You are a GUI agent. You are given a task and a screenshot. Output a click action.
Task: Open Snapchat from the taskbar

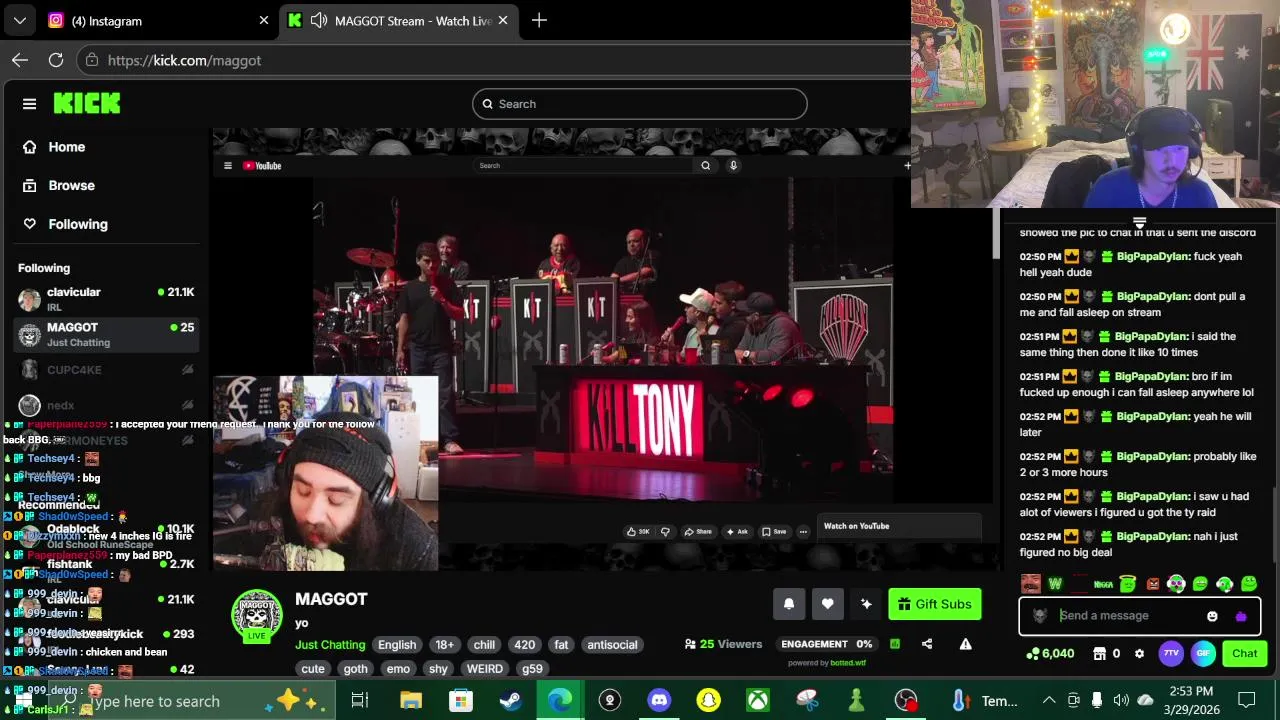pos(708,700)
